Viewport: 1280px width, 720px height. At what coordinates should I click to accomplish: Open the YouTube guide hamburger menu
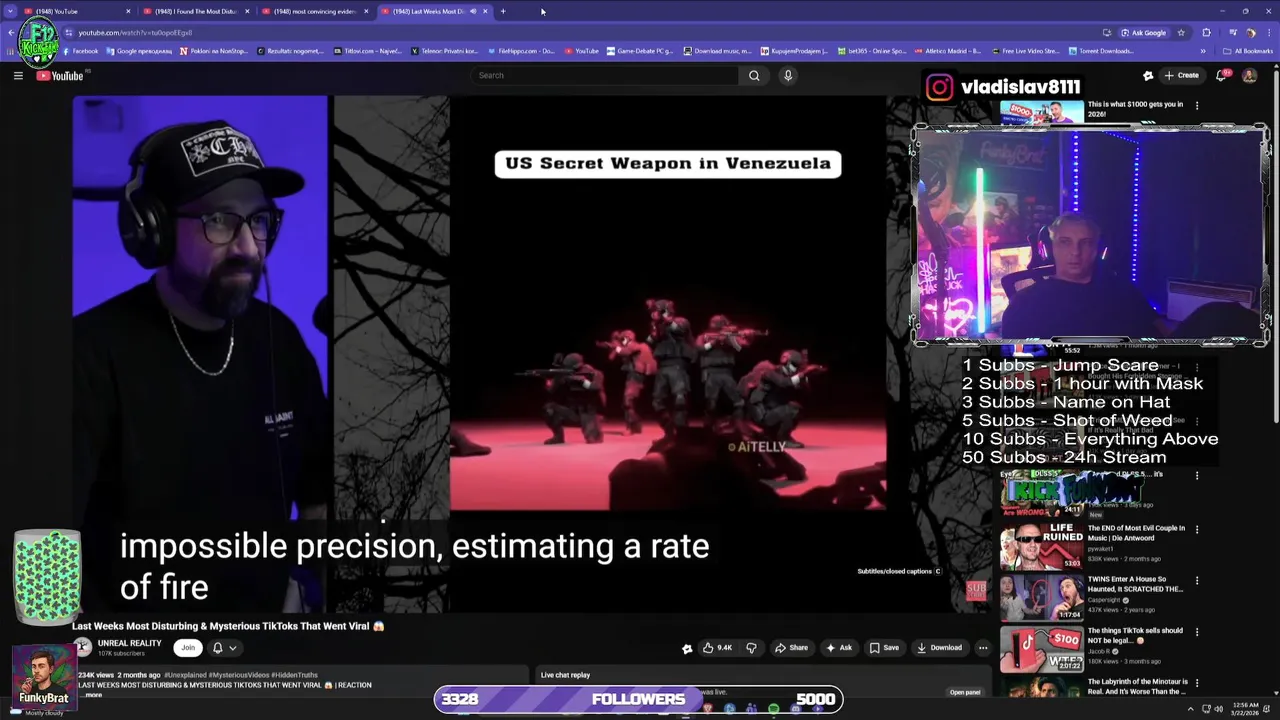tap(18, 75)
